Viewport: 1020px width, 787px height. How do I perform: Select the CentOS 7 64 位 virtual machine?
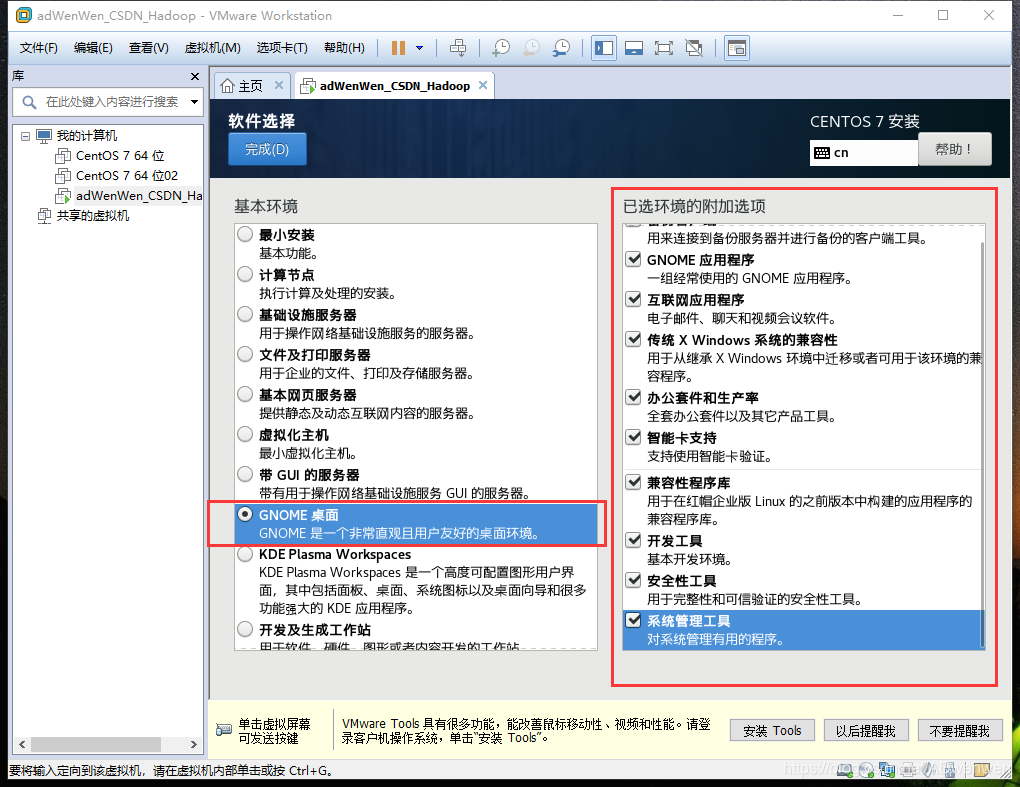pyautogui.click(x=120, y=156)
